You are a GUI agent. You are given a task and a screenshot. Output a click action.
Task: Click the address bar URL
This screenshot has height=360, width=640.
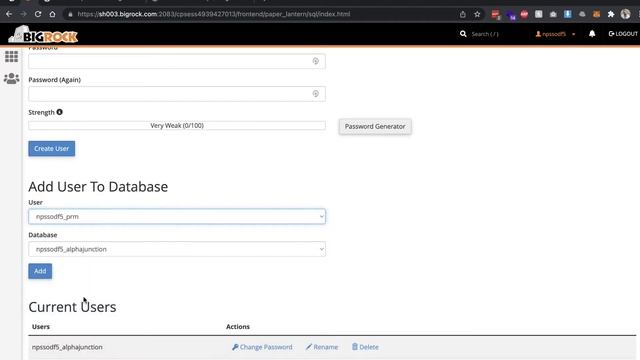coord(213,14)
